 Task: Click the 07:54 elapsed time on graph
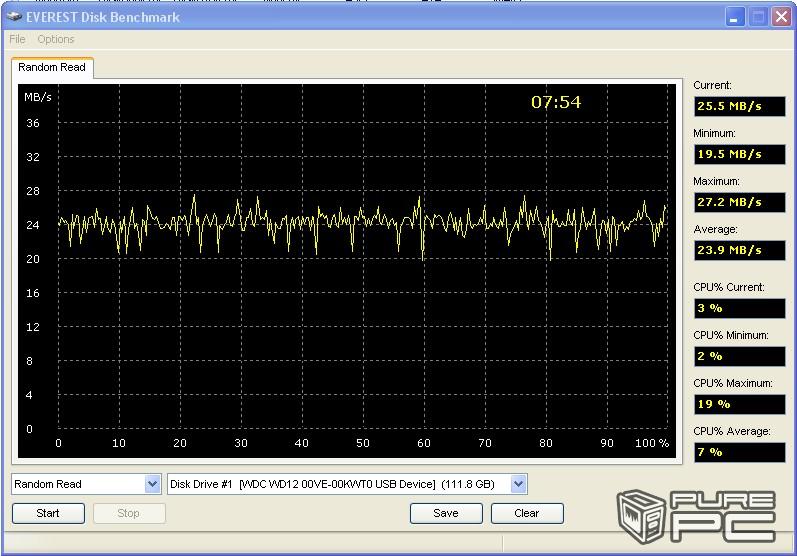(556, 102)
